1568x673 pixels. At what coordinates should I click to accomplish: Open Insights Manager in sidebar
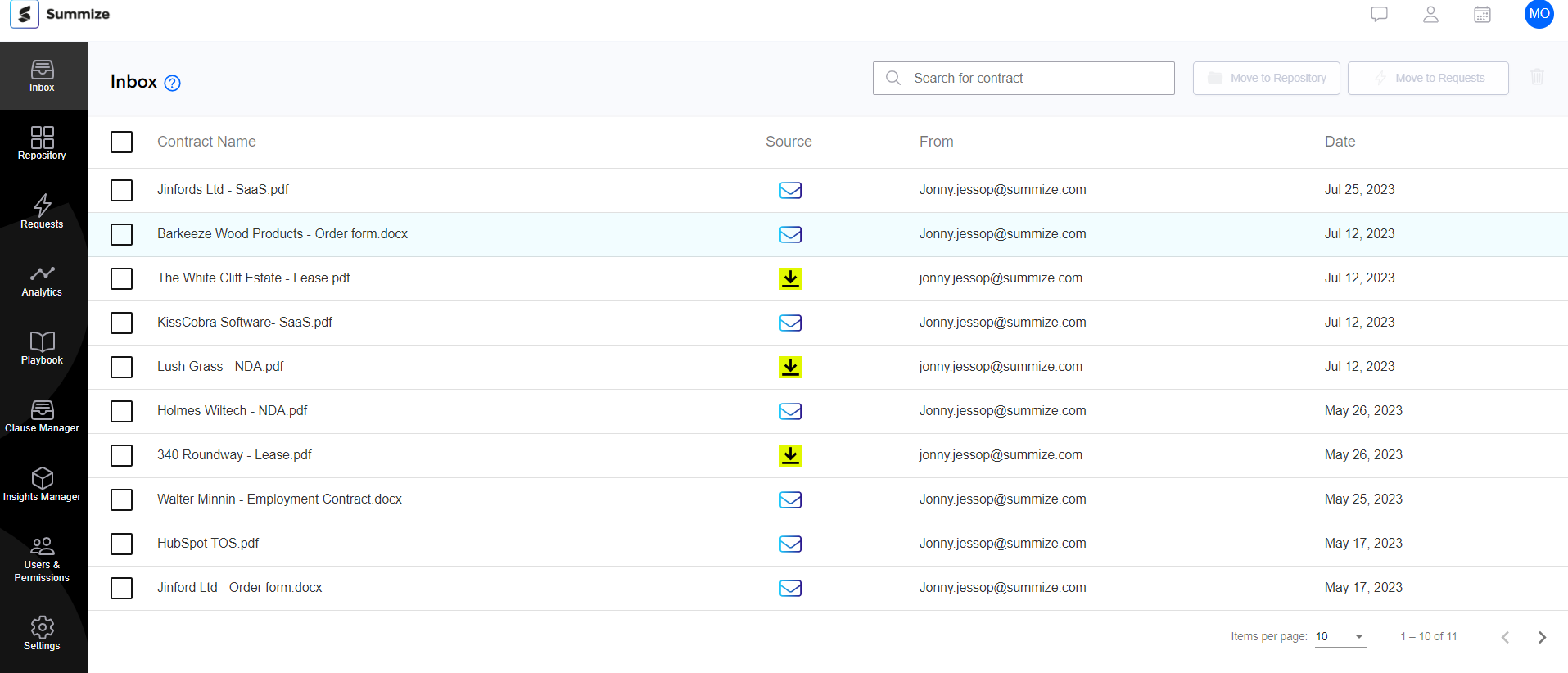tap(43, 485)
